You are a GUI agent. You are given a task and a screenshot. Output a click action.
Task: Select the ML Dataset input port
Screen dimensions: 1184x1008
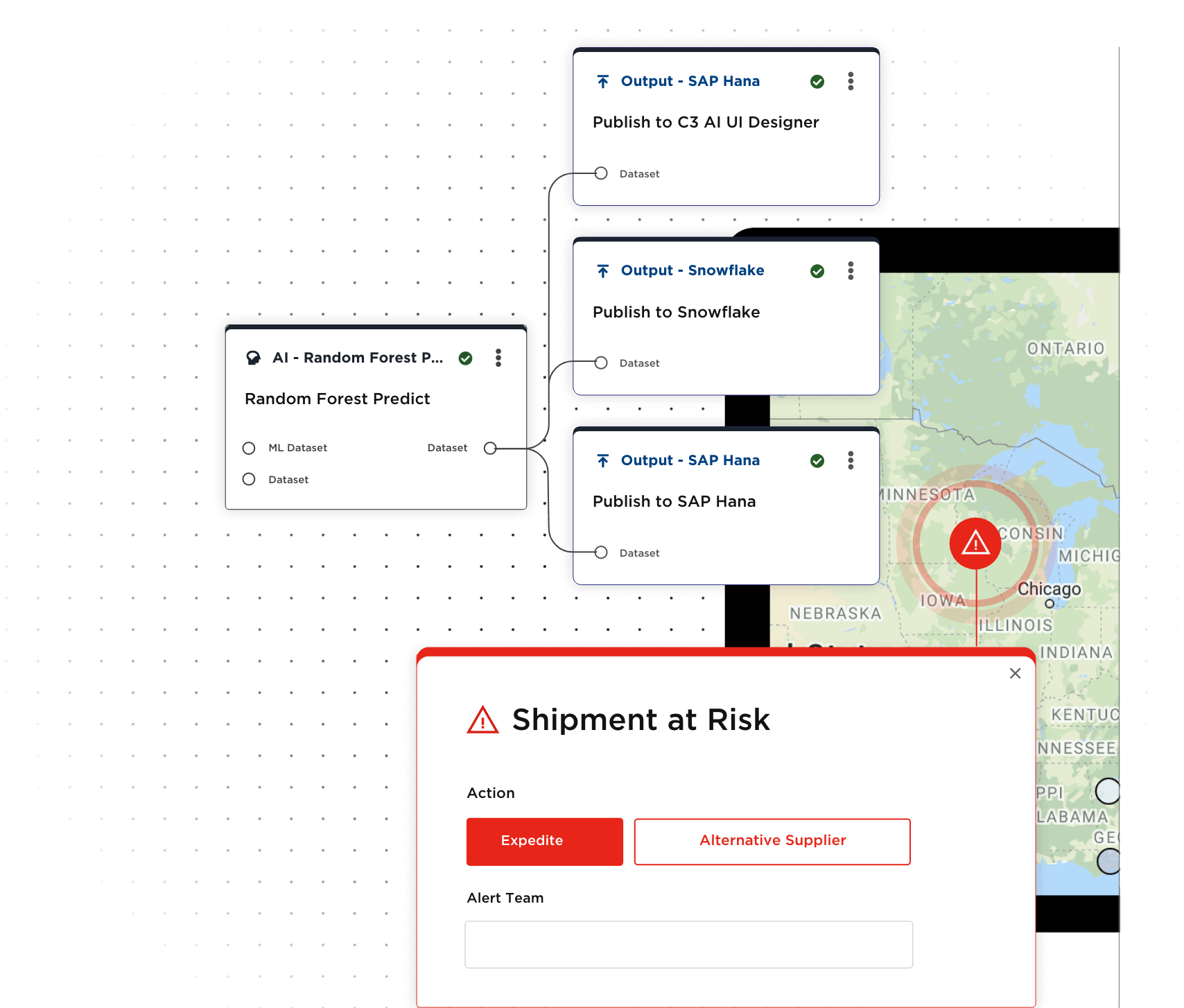[x=249, y=448]
